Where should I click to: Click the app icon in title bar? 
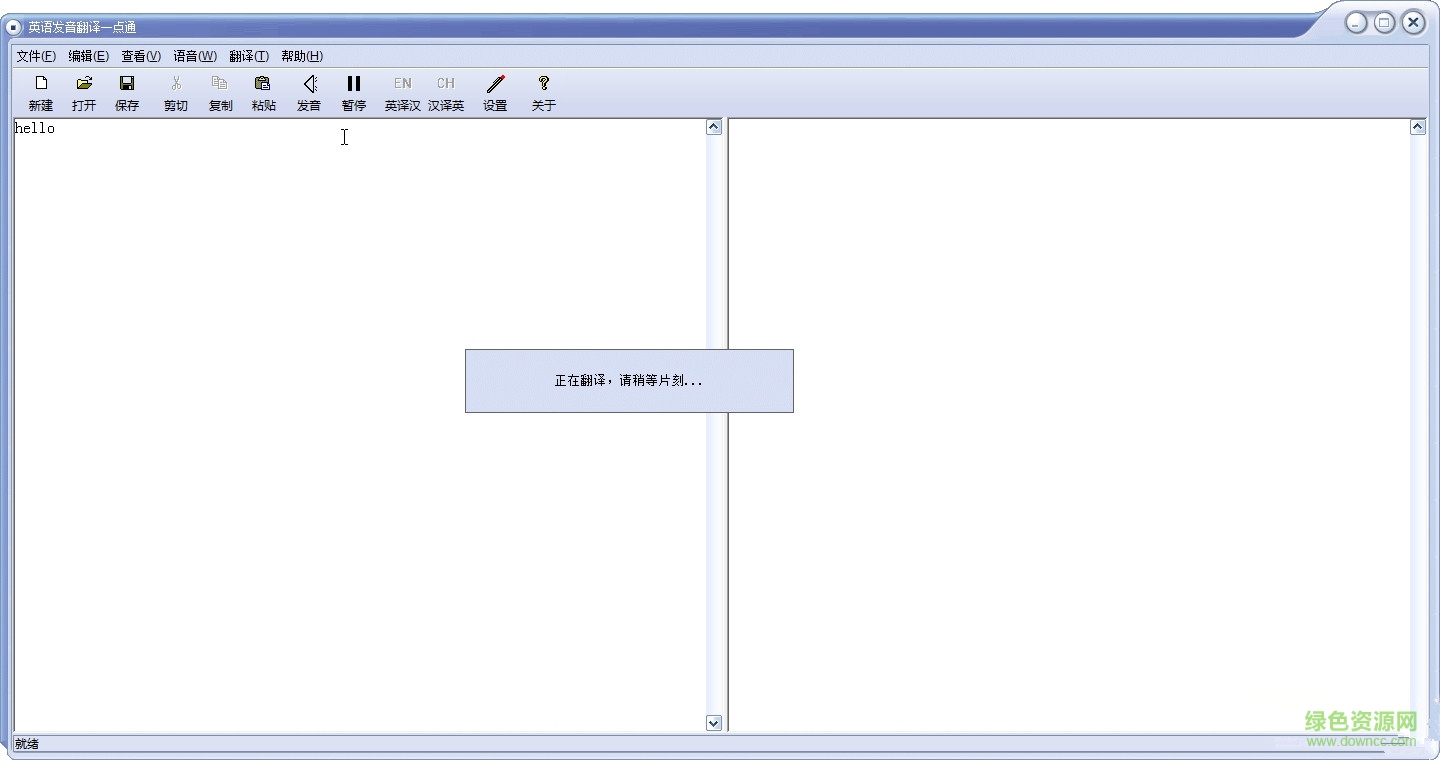[x=14, y=27]
